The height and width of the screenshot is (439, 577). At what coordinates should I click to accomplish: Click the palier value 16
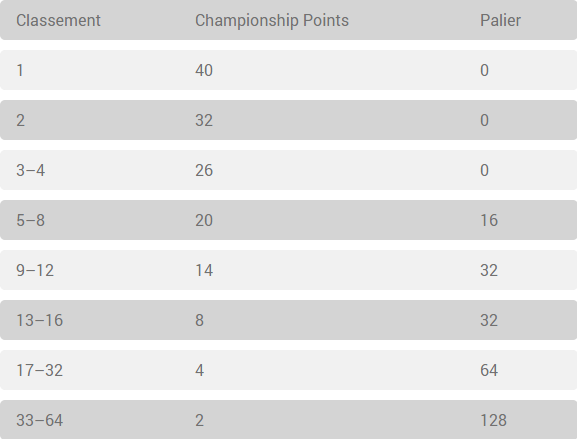coord(489,220)
